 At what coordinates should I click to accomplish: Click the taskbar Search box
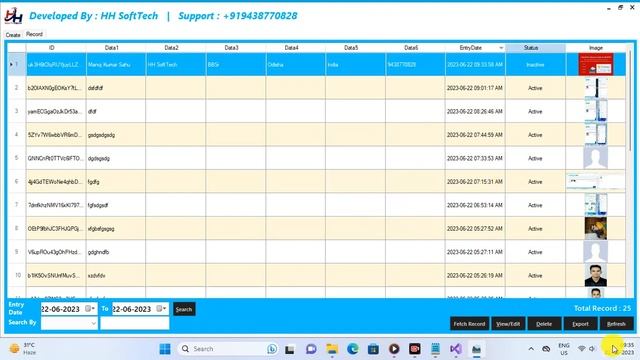pos(229,349)
